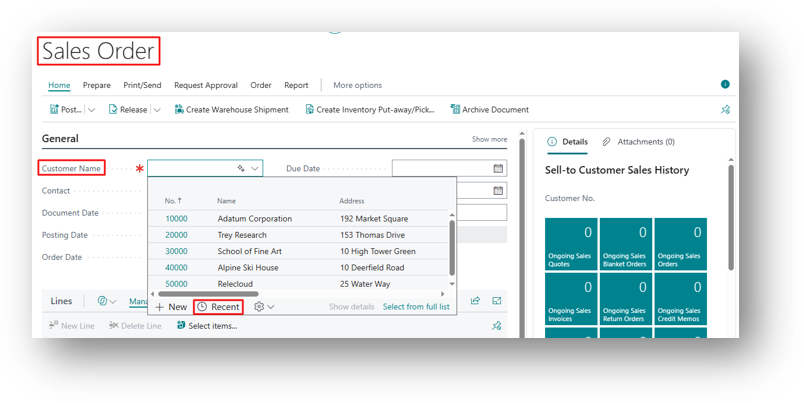The image size is (804, 403).
Task: Select customer number 50000
Action: [x=176, y=284]
